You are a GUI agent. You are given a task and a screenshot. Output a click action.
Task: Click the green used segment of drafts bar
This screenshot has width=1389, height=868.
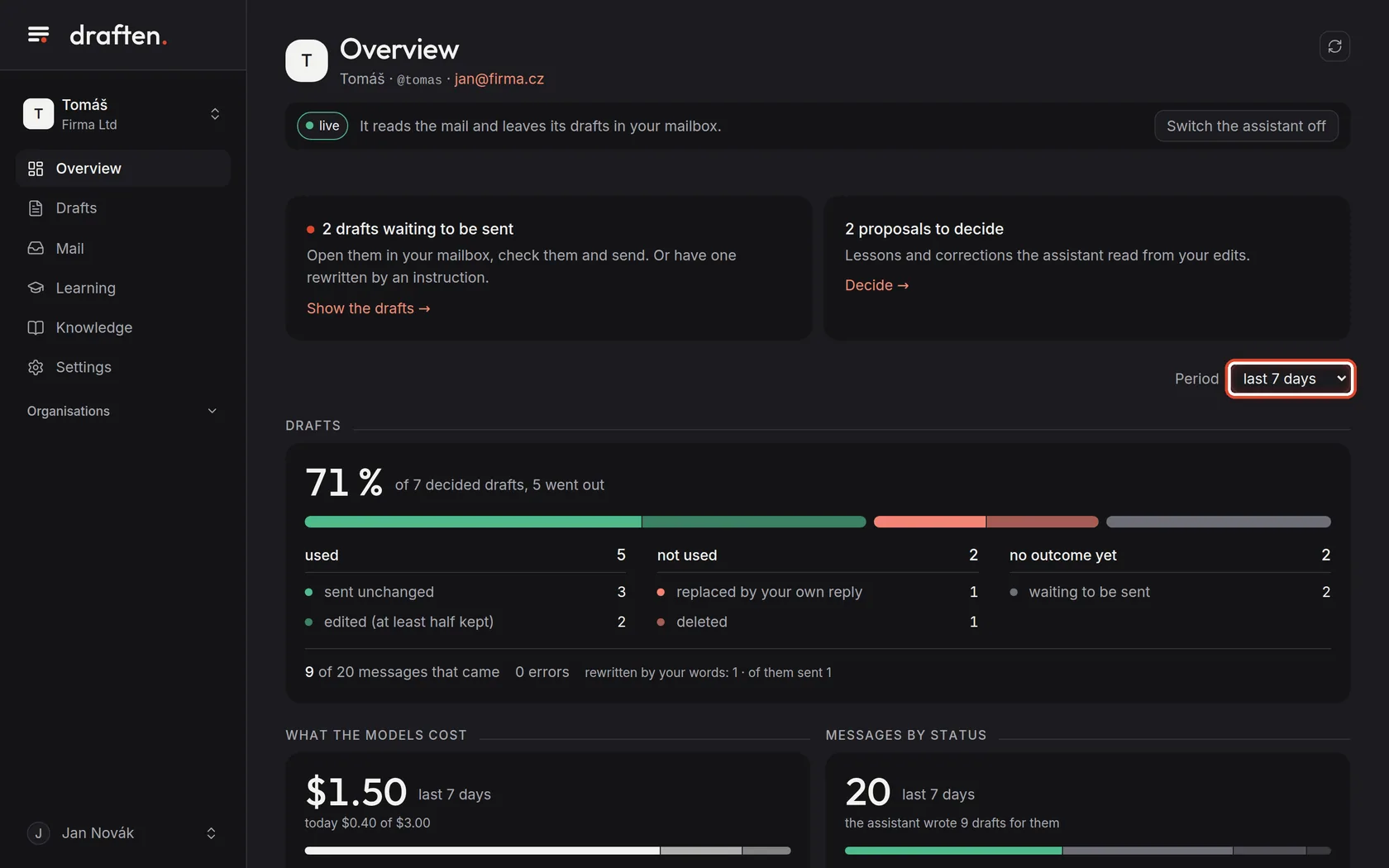pos(585,522)
